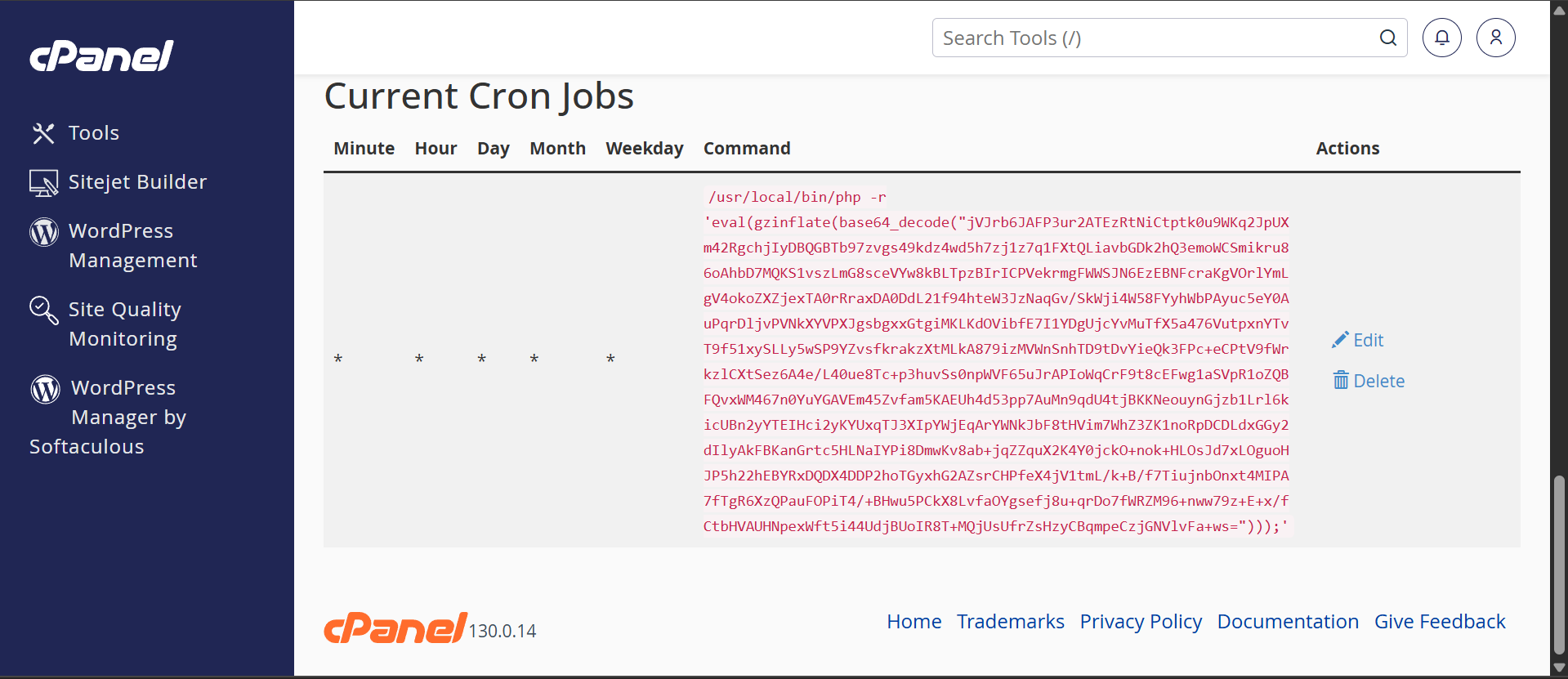Screen dimensions: 1568x679
Task: Click the cPanel logo in the sidebar
Action: tap(101, 56)
